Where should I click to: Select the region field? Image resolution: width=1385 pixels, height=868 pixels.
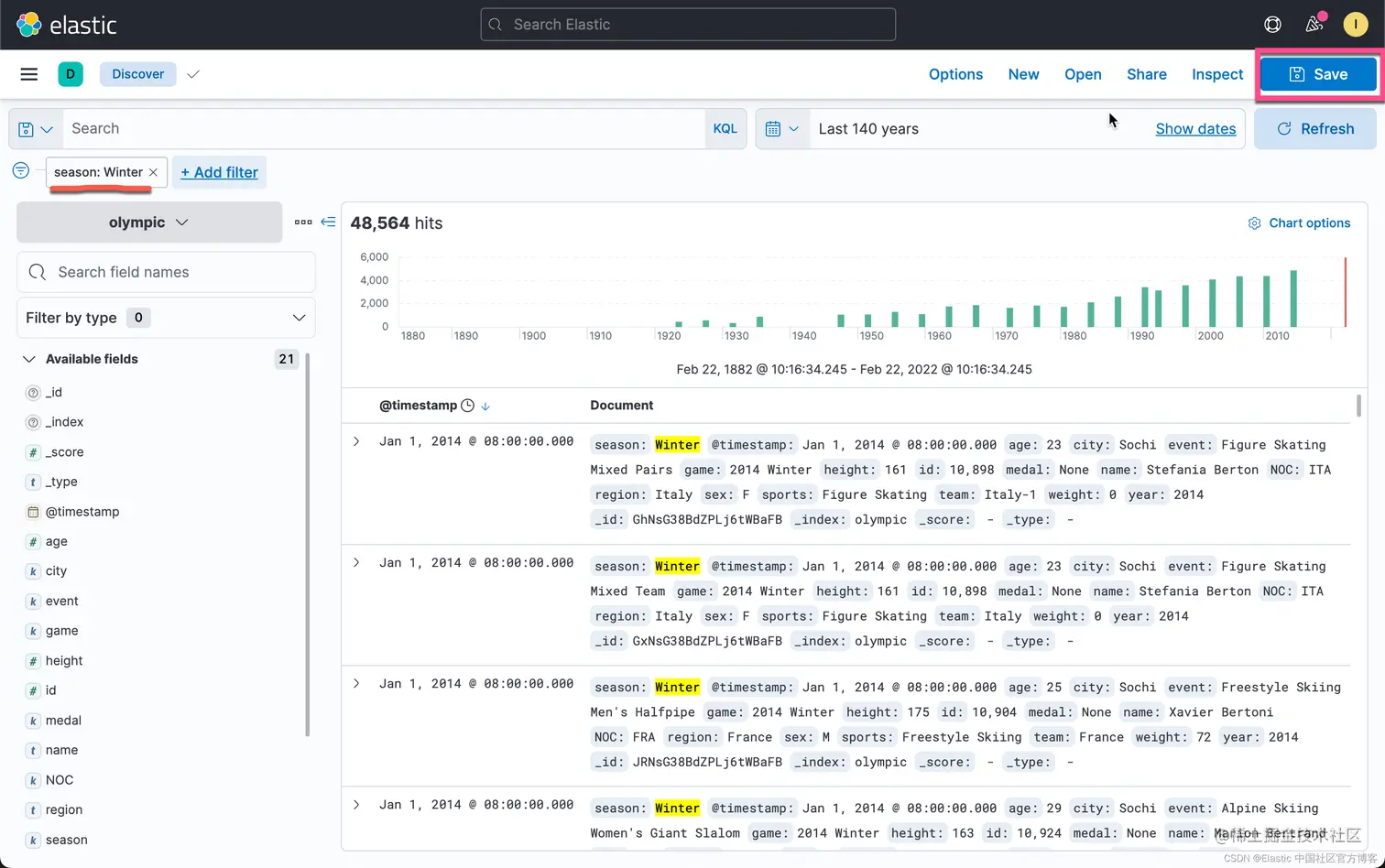(64, 810)
